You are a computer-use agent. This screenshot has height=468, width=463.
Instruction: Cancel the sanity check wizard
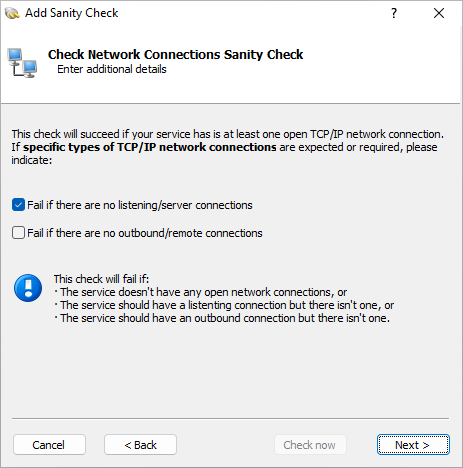[49, 445]
